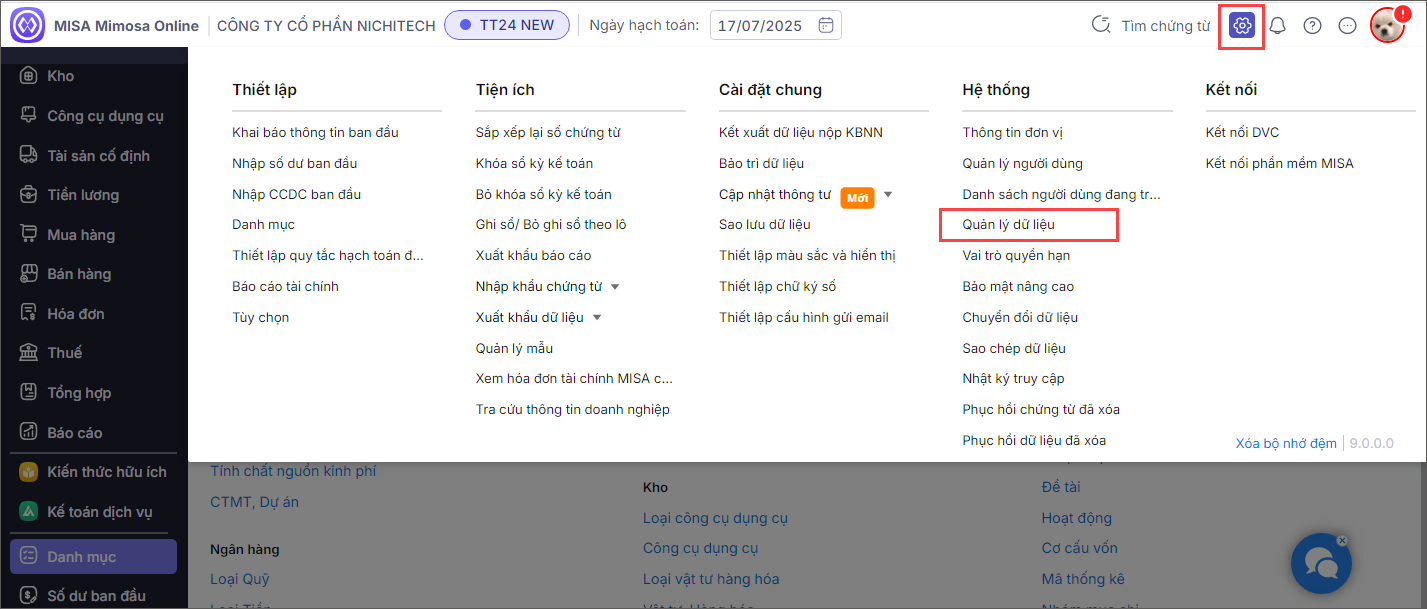
Task: Click the user avatar picture
Action: 1387,26
